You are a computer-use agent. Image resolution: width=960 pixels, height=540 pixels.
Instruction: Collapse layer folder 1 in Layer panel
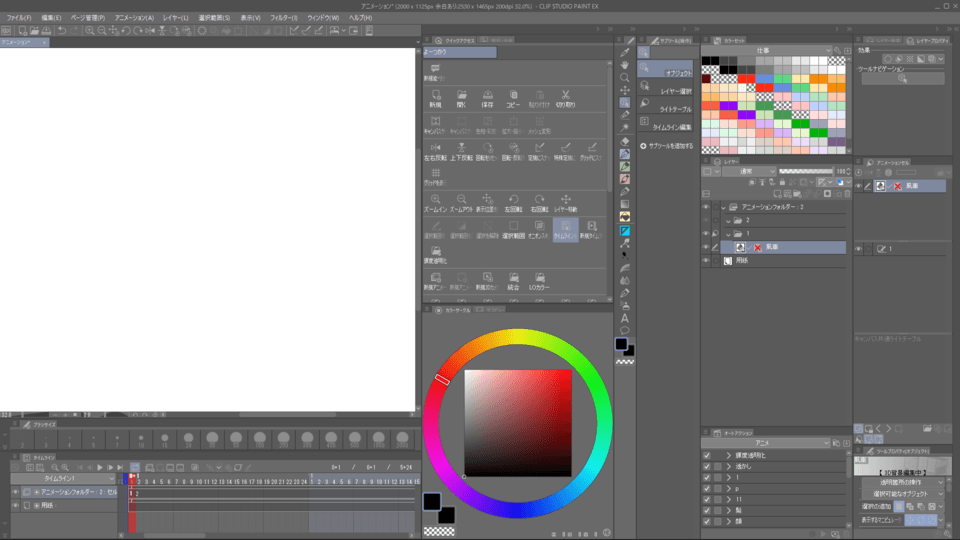pyautogui.click(x=728, y=234)
